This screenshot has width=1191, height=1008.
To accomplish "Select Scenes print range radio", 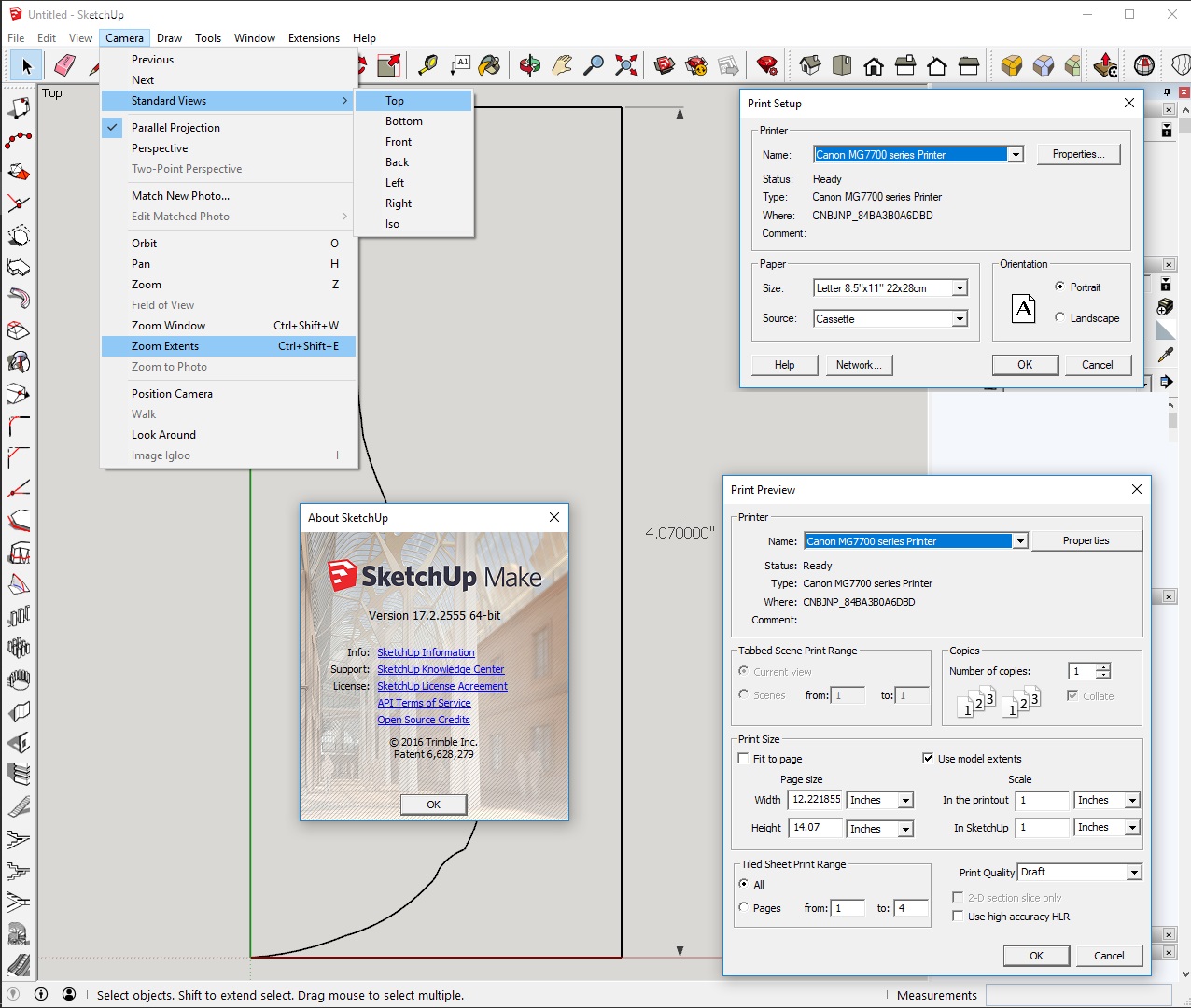I will (x=743, y=695).
